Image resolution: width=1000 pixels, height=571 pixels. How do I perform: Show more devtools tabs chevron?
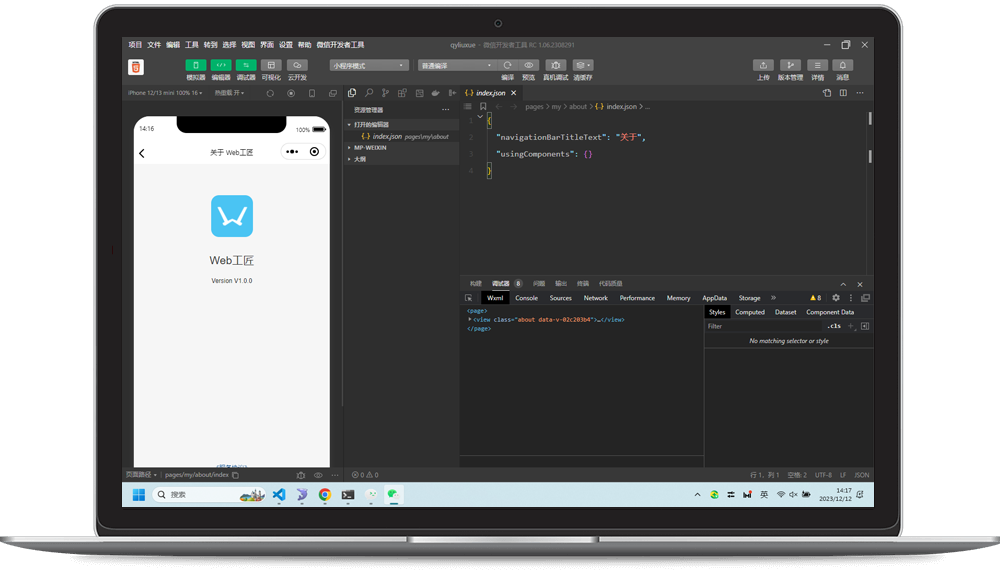coord(773,298)
